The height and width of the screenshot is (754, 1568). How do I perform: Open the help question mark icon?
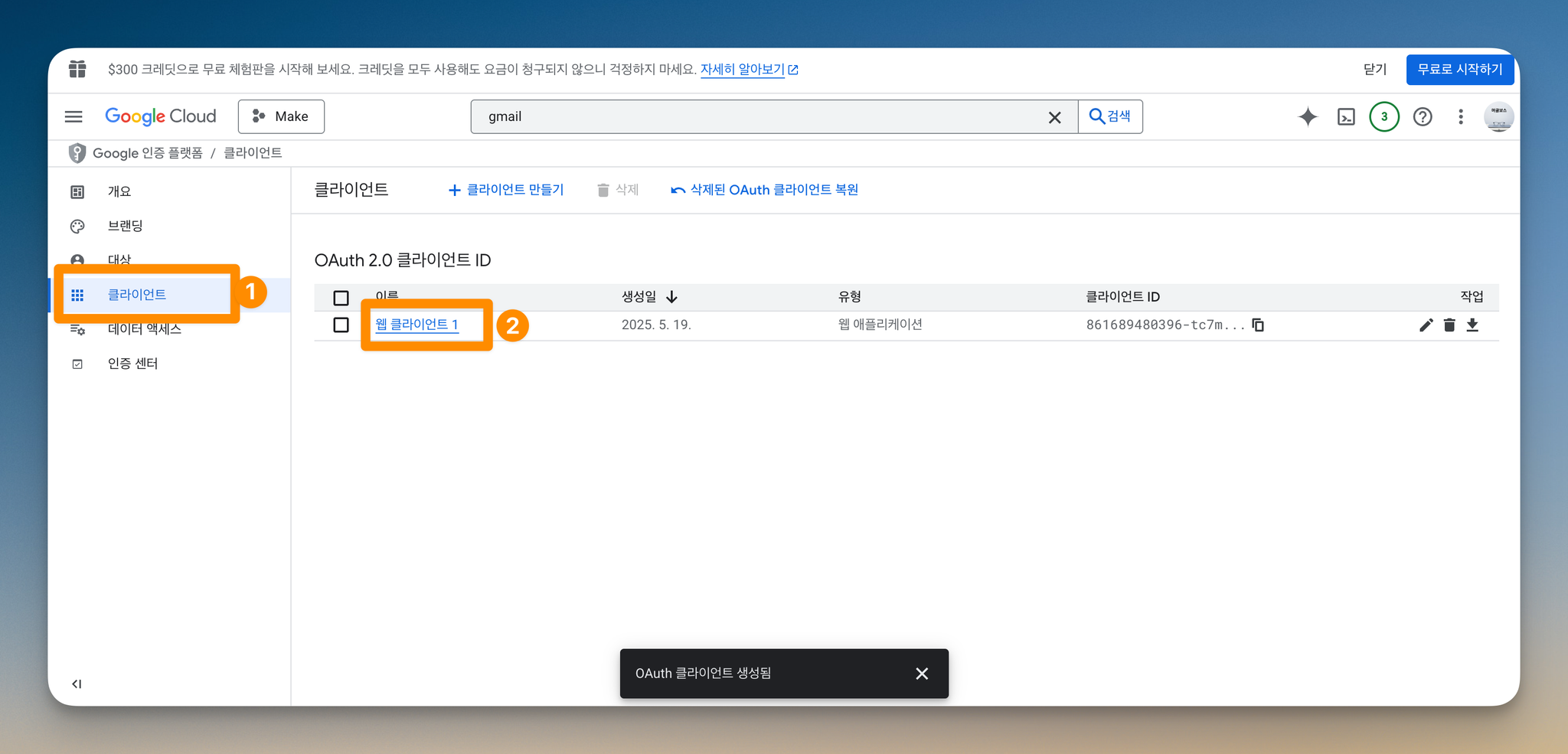1423,116
